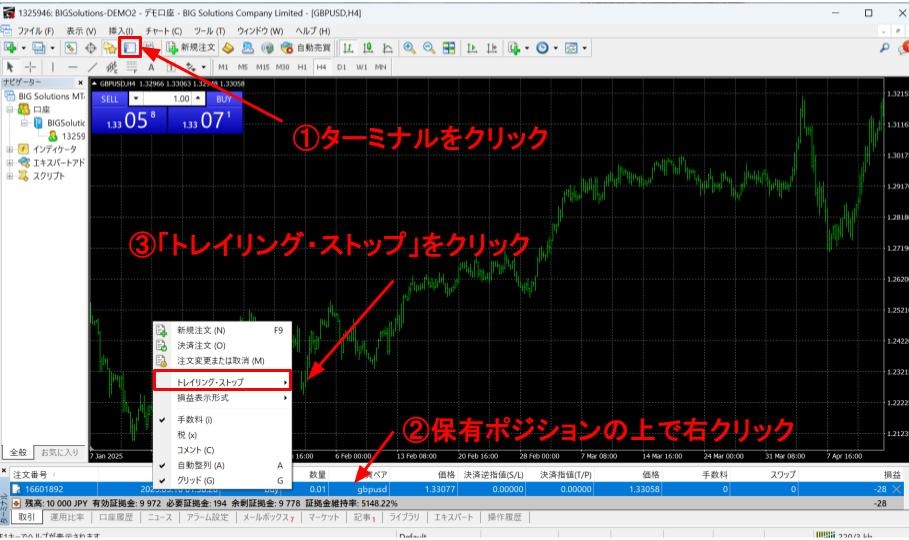Image resolution: width=909 pixels, height=540 pixels.
Task: Draw a vertical line tool
Action: 53,67
